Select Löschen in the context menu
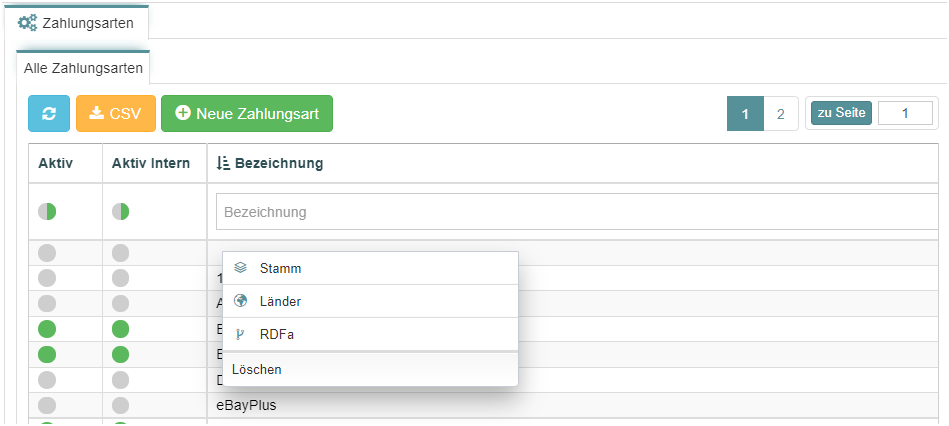Screen dimensions: 949x426 [257, 369]
